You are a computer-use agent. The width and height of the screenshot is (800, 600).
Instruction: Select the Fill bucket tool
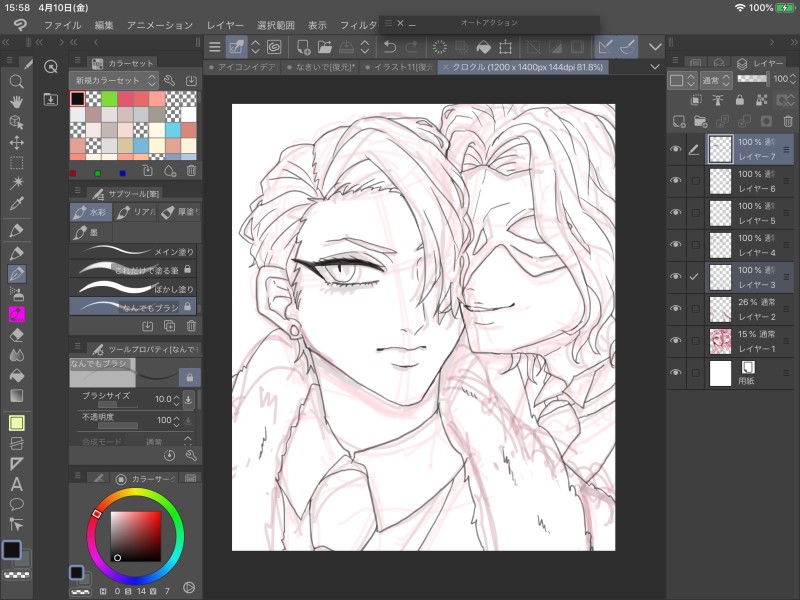[16, 376]
